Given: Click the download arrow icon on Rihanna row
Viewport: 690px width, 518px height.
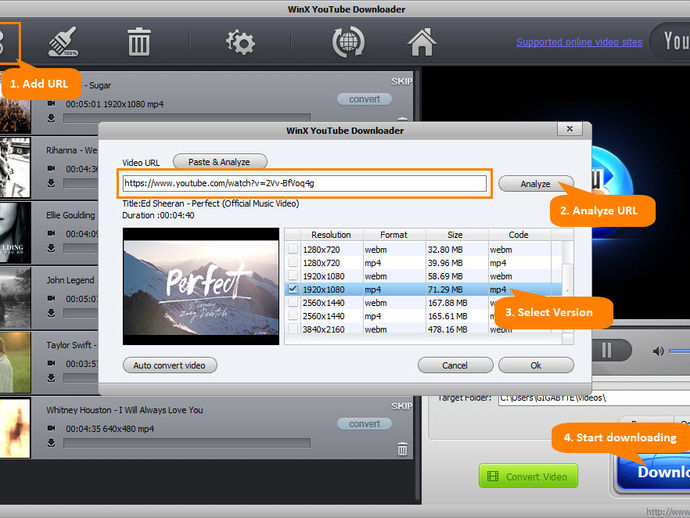Looking at the screenshot, I should coord(51,183).
